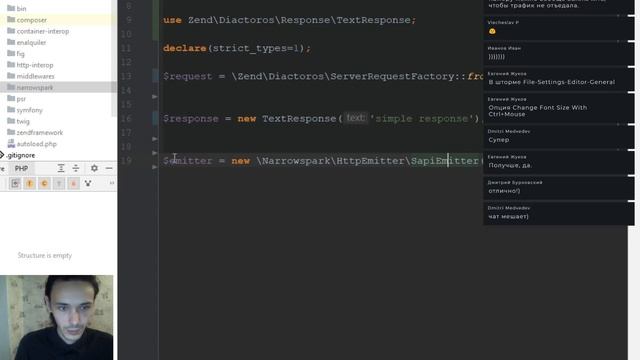
Task: Click the project tree vertical scrollbar
Action: [115, 57]
